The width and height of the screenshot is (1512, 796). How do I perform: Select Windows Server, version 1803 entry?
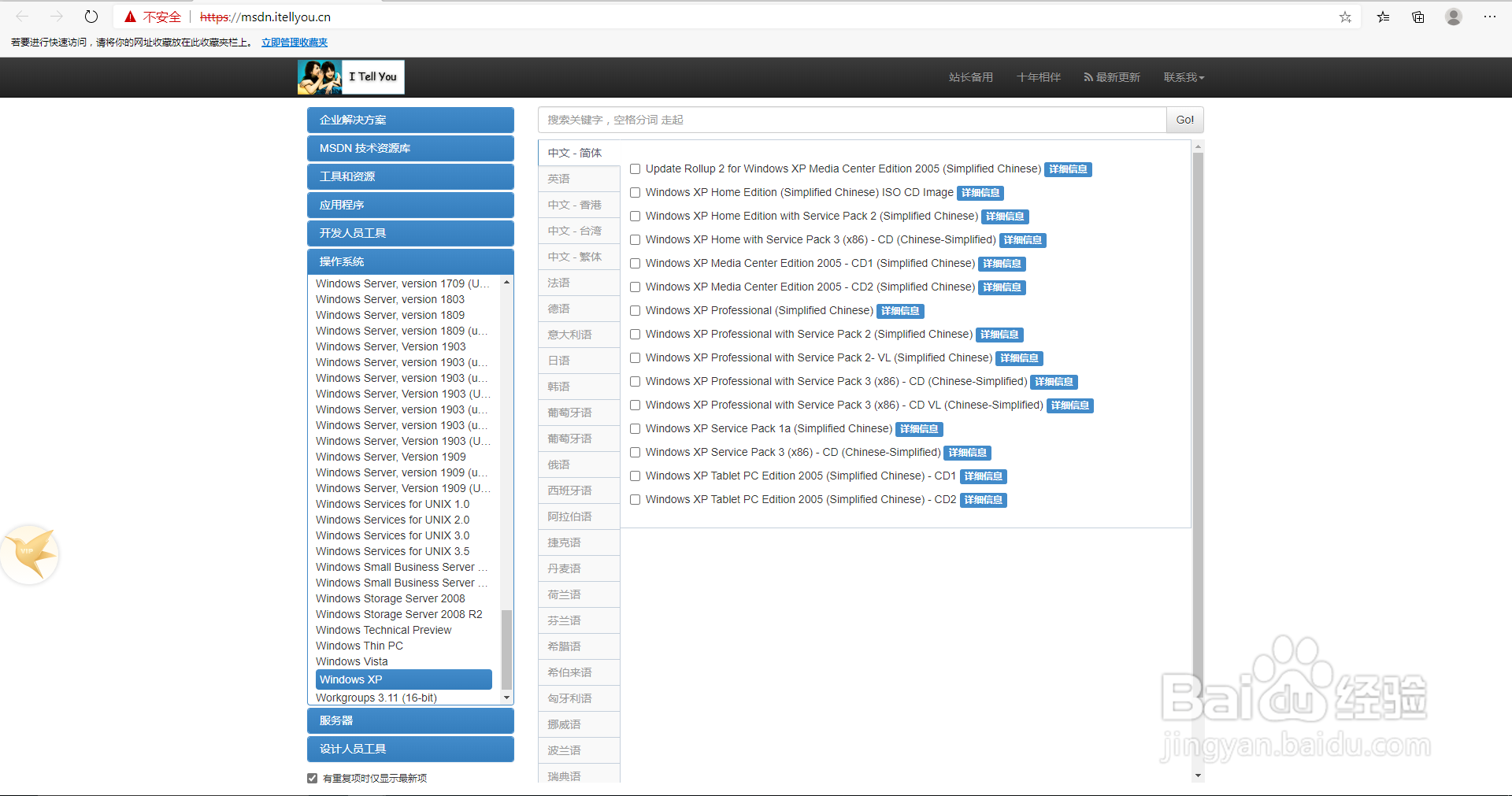[390, 299]
